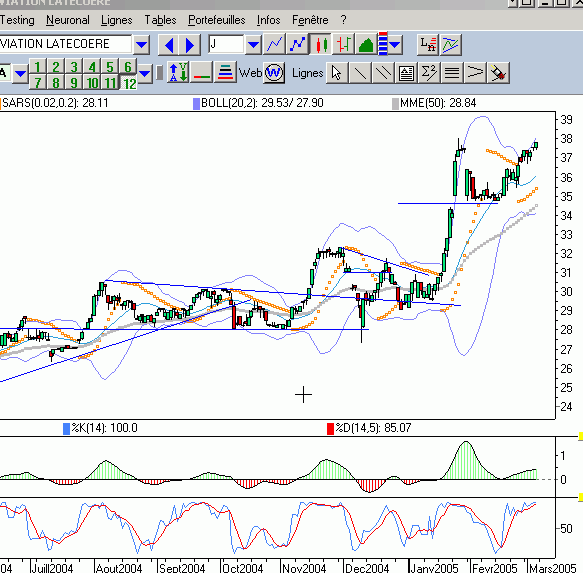The height and width of the screenshot is (573, 583).
Task: Open dropdown right of the number grid
Action: click(145, 73)
